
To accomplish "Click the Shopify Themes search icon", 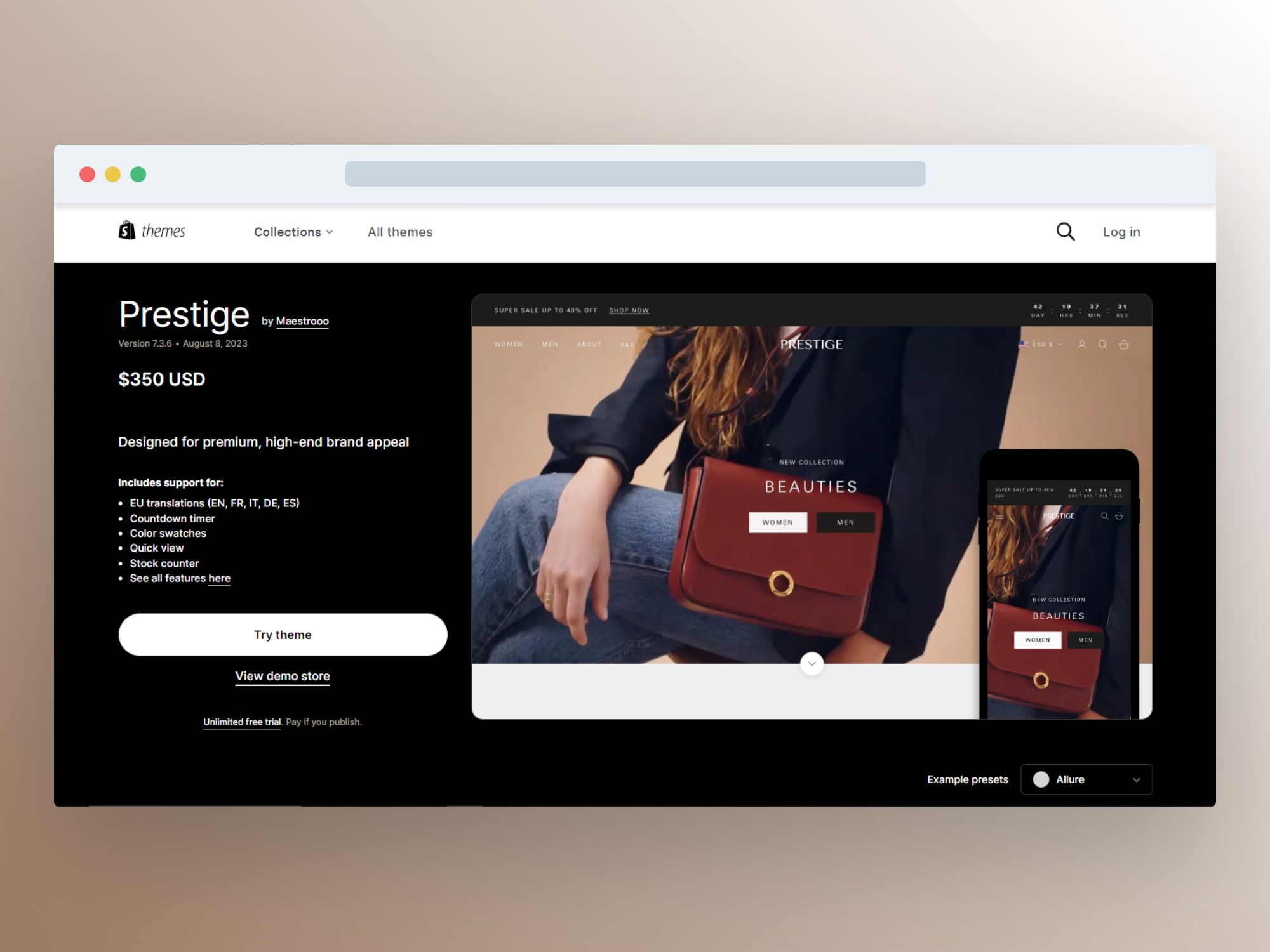I will point(1066,231).
